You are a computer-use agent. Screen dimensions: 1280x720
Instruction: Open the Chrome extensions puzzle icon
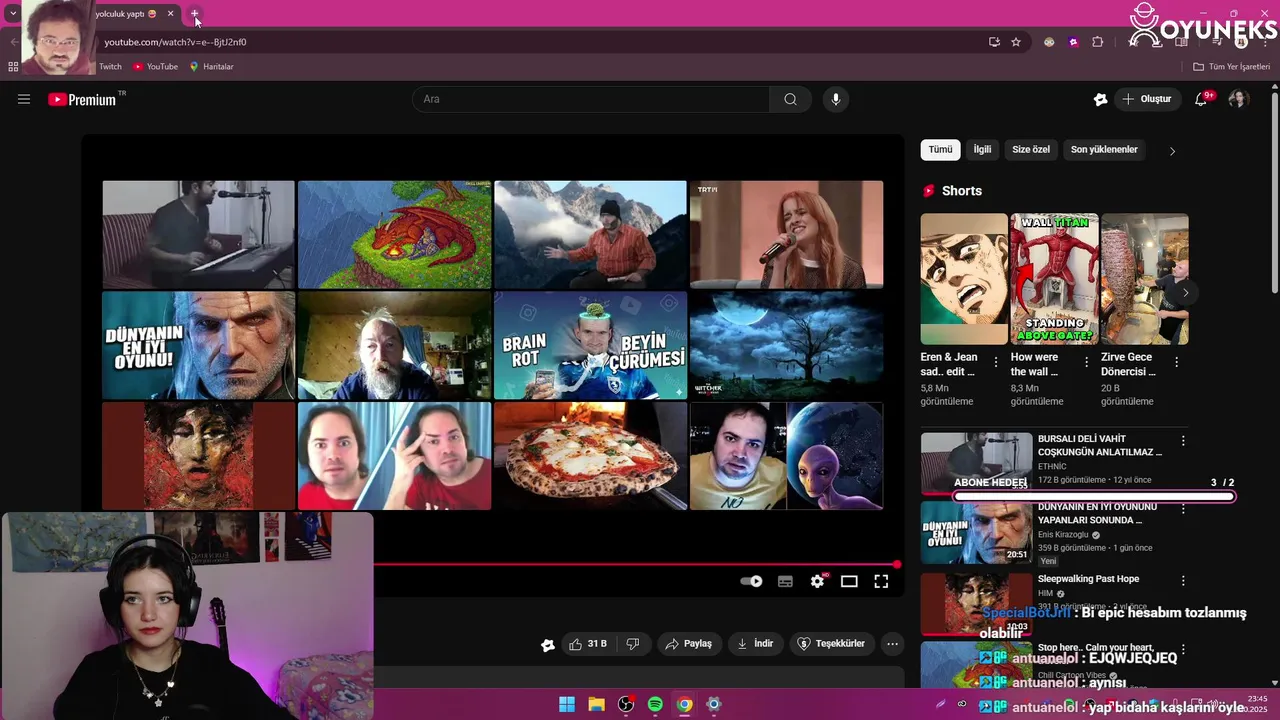pyautogui.click(x=1097, y=42)
